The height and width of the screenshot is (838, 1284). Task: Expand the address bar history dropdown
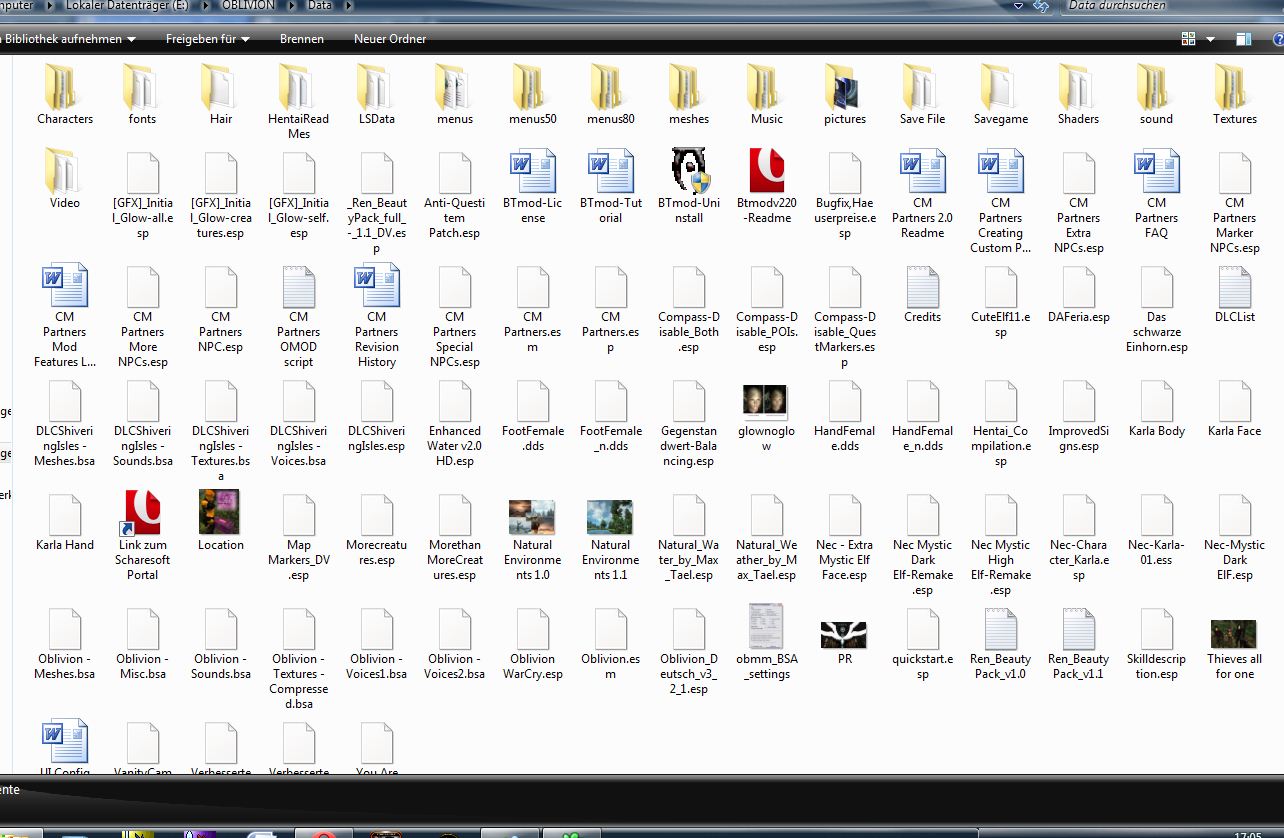pos(1019,6)
